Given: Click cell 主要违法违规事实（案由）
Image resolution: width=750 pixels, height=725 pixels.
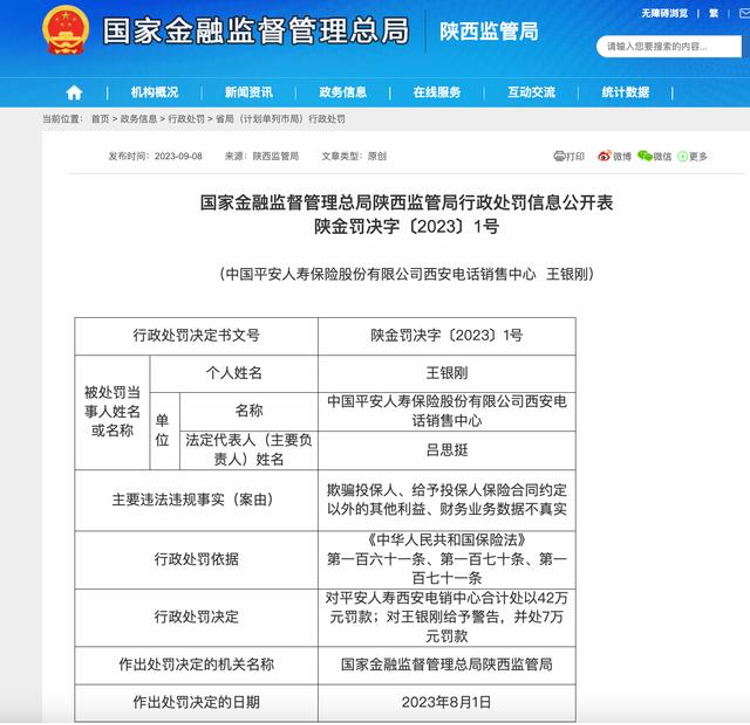Looking at the screenshot, I should pyautogui.click(x=196, y=500).
